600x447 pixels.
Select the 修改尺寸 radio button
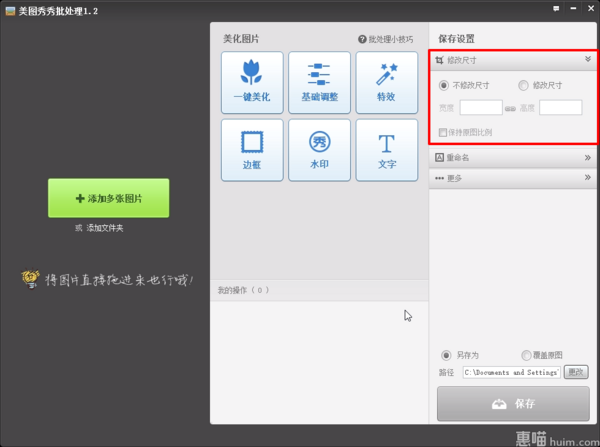coord(523,85)
